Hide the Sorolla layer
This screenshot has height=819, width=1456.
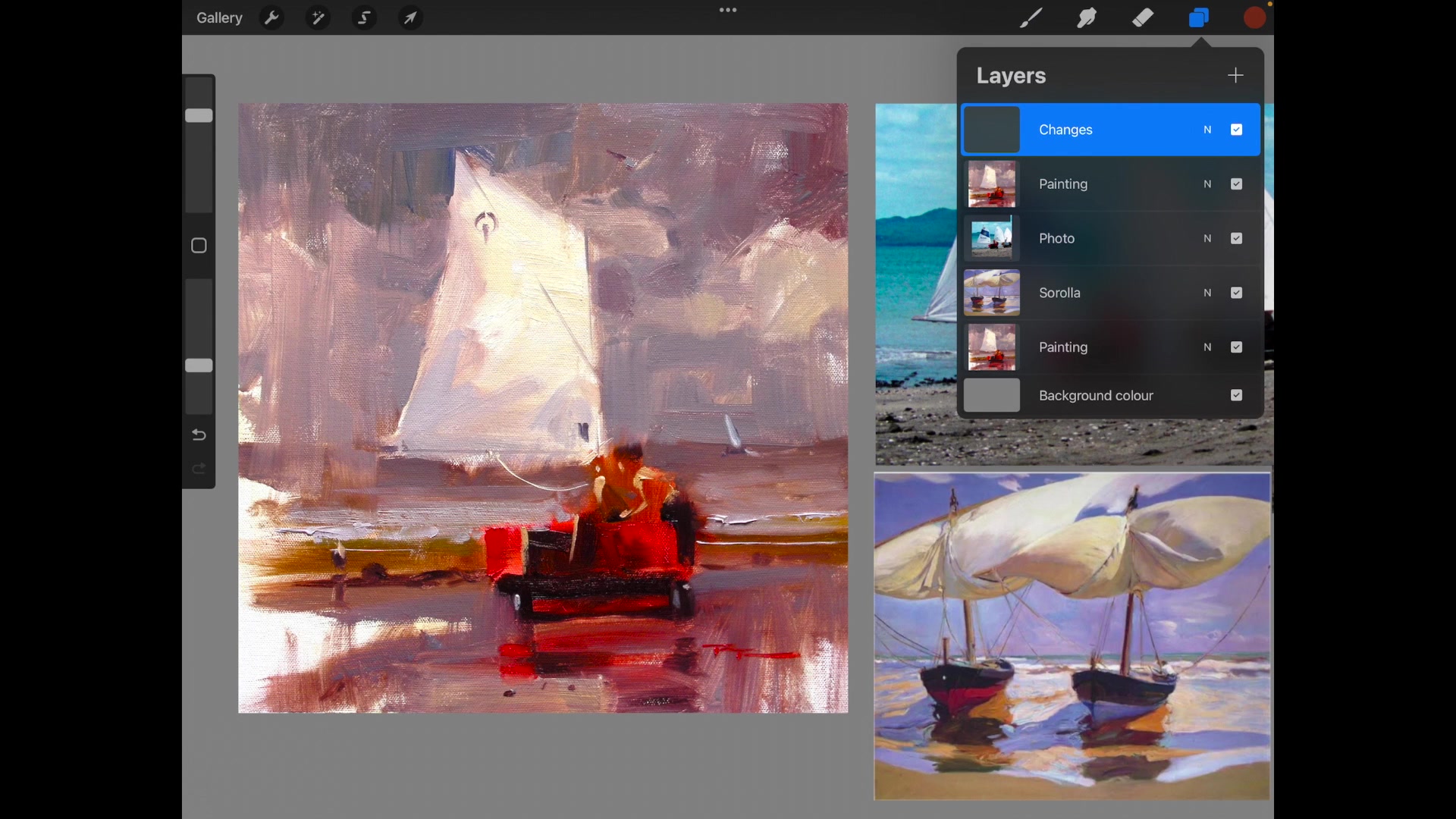tap(1237, 293)
